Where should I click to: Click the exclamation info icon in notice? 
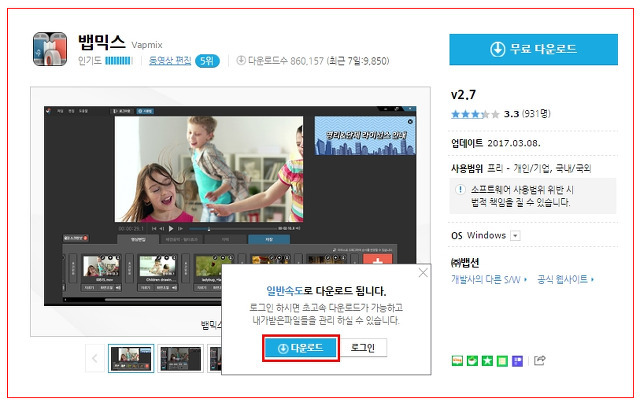pyautogui.click(x=460, y=190)
